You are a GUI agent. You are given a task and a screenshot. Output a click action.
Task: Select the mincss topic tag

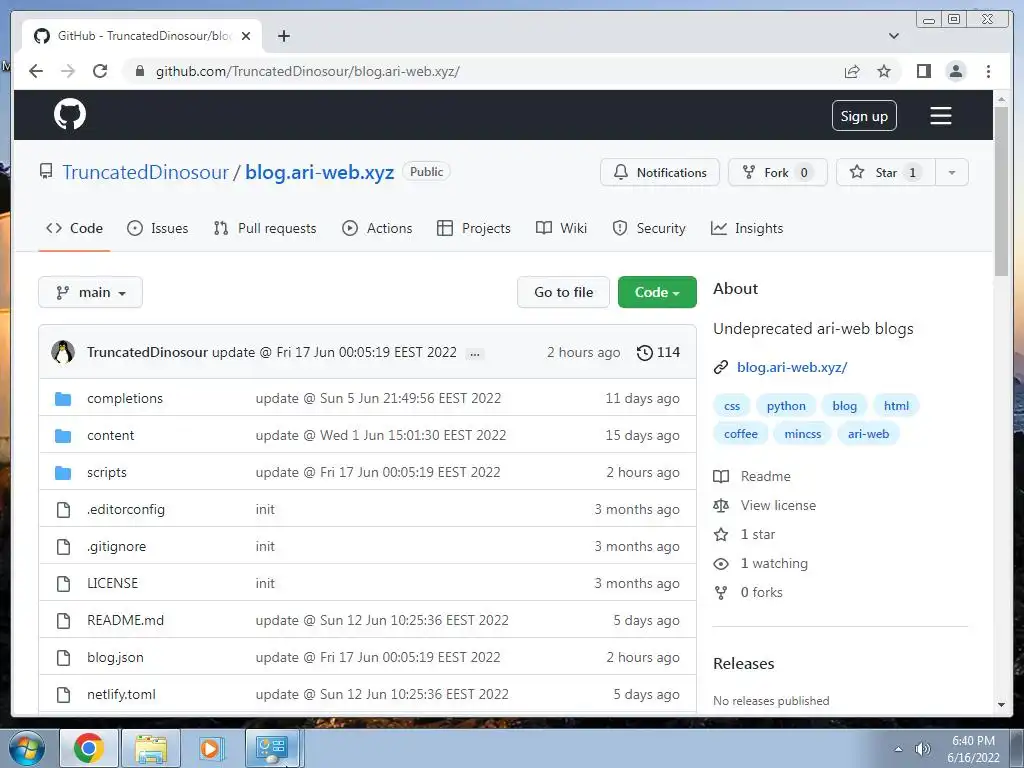coord(803,434)
